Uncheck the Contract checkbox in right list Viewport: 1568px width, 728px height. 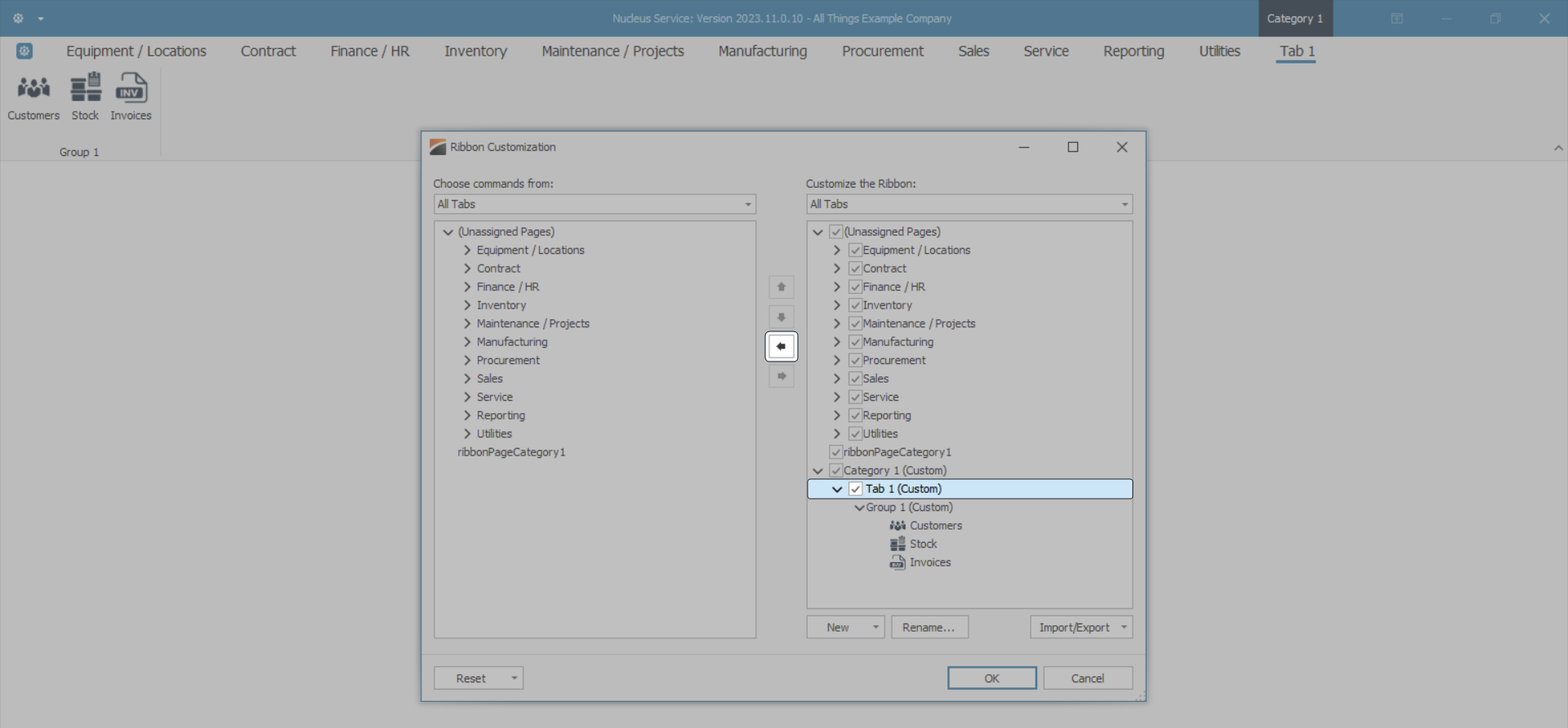tap(855, 269)
